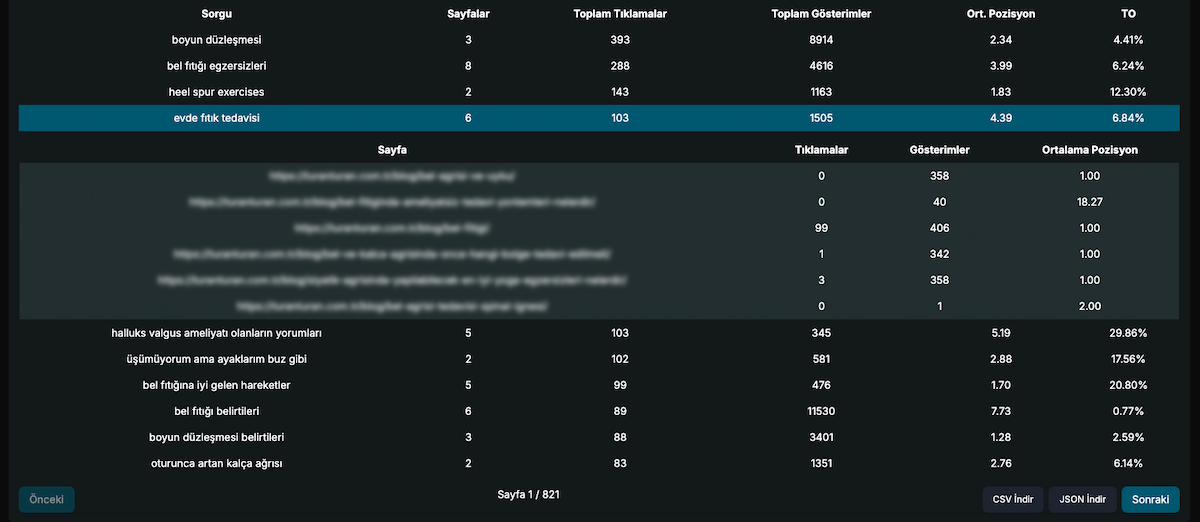This screenshot has width=1200, height=522.
Task: Download data with CSV İndir button
Action: pyautogui.click(x=1014, y=499)
